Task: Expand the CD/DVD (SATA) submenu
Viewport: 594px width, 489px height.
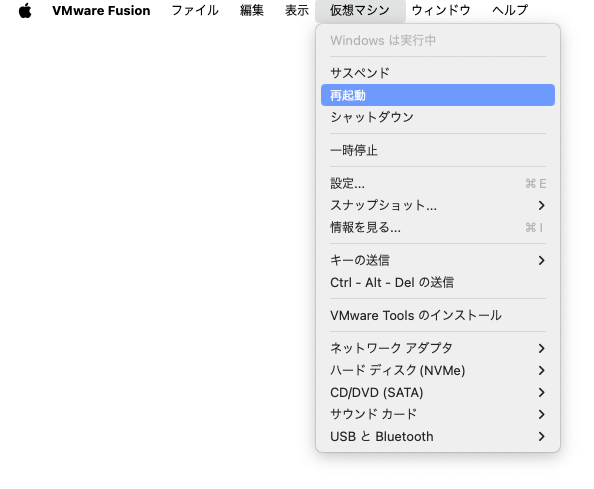Action: pyautogui.click(x=438, y=392)
